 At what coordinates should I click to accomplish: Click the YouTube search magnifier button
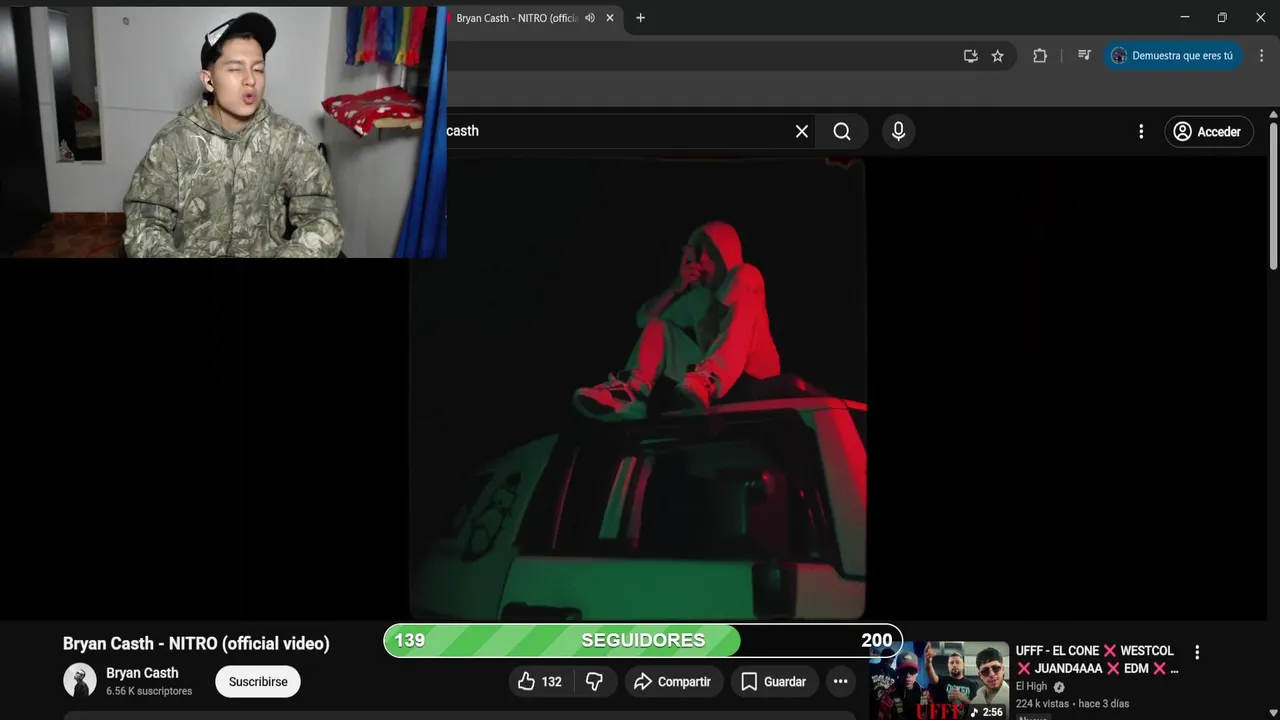click(842, 131)
